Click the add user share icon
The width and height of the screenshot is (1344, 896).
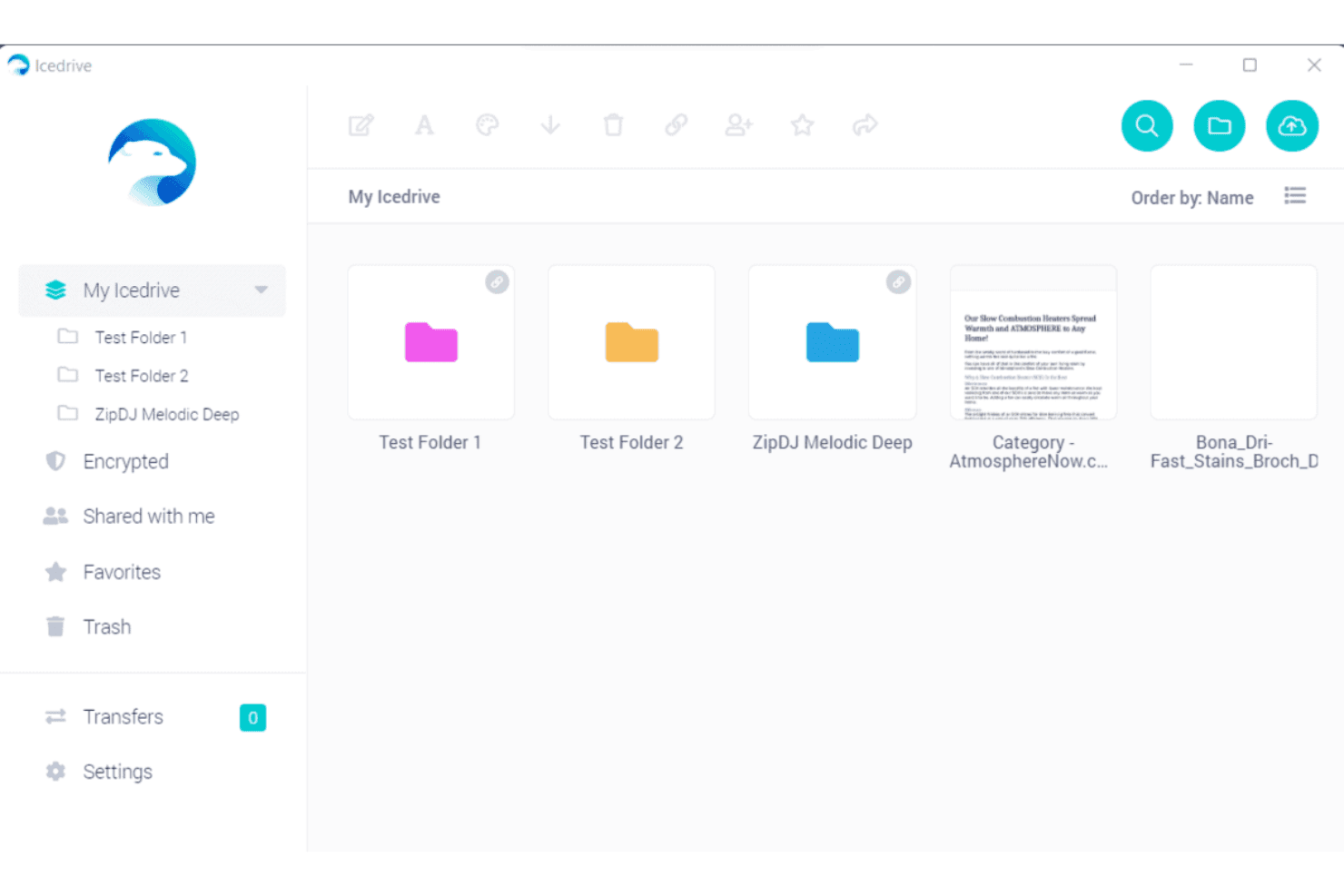(739, 125)
